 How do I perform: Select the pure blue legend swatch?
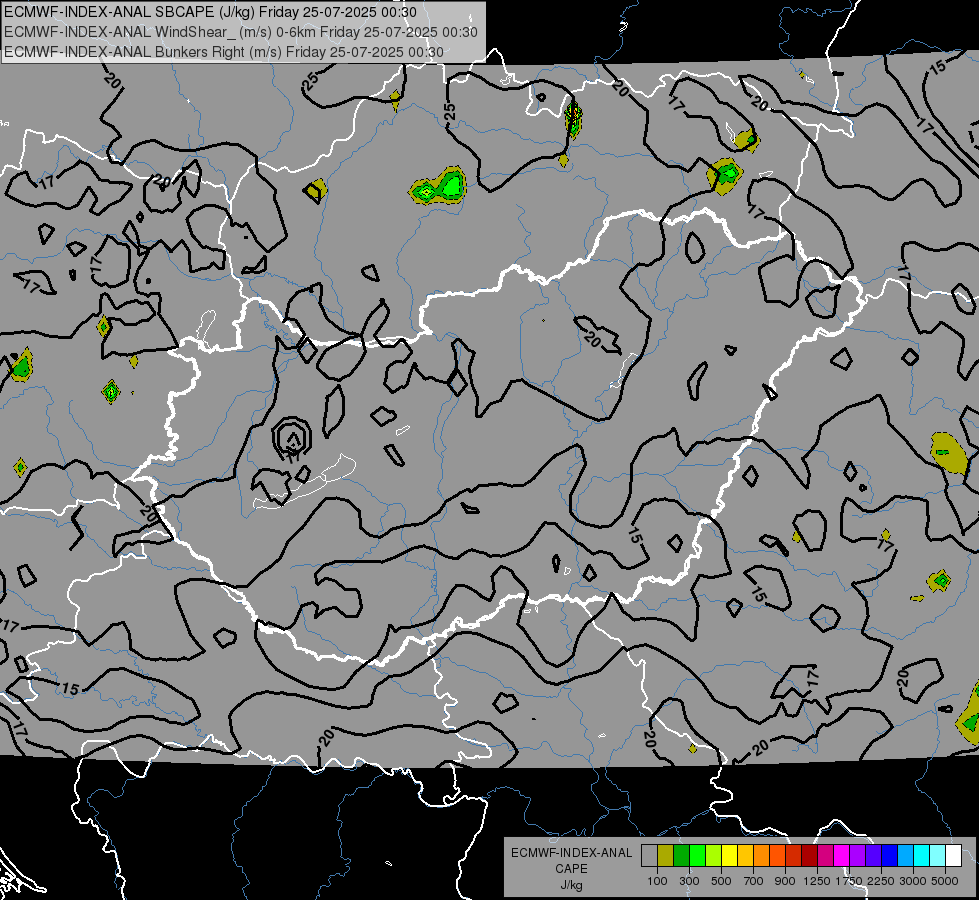click(890, 856)
